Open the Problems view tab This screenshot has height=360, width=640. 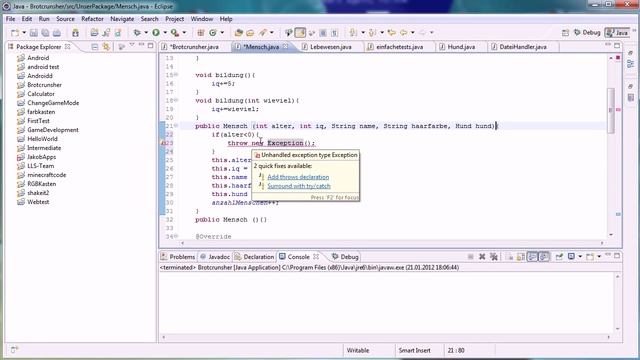pos(178,257)
